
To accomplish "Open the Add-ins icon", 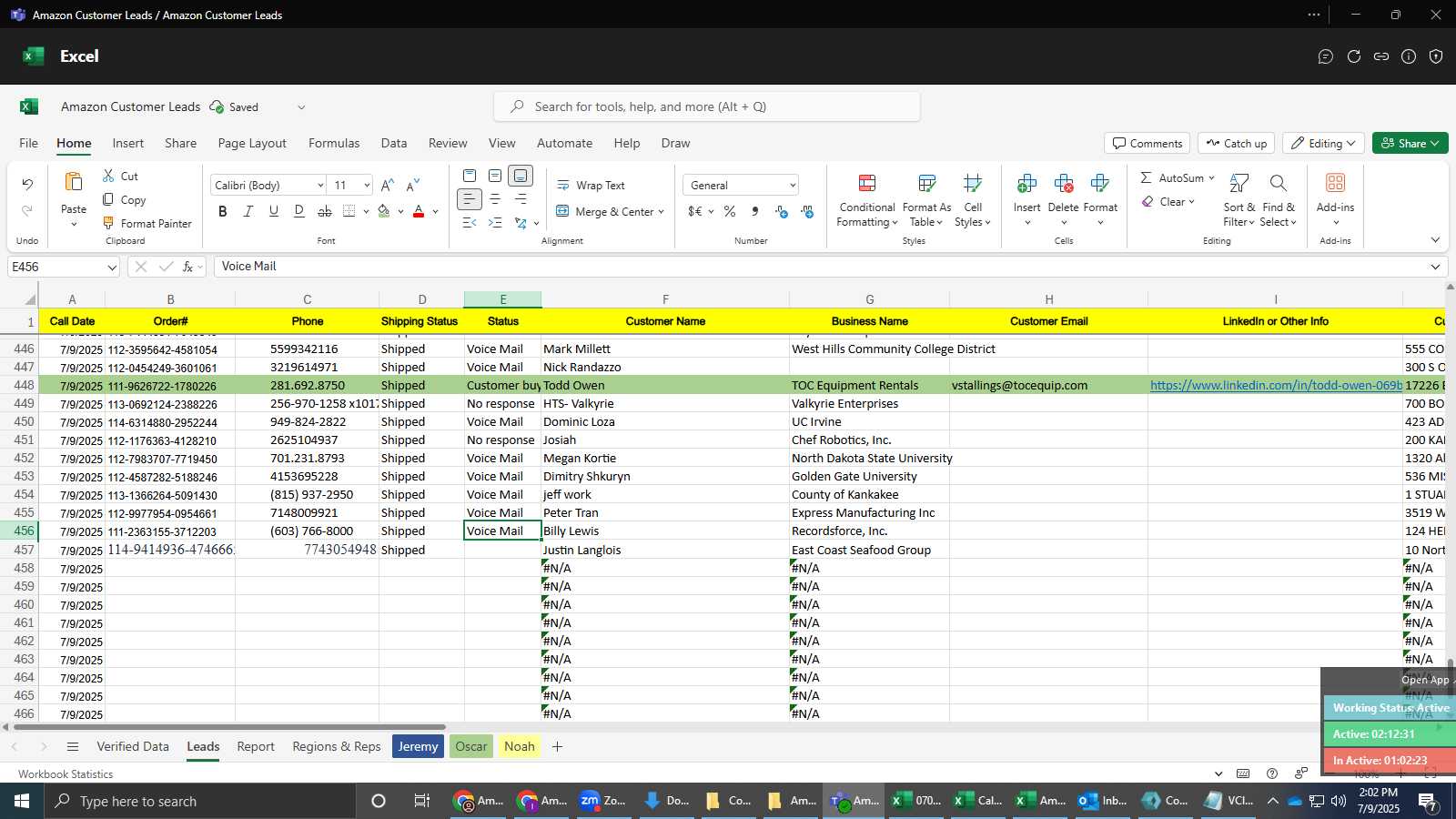I will tap(1335, 183).
